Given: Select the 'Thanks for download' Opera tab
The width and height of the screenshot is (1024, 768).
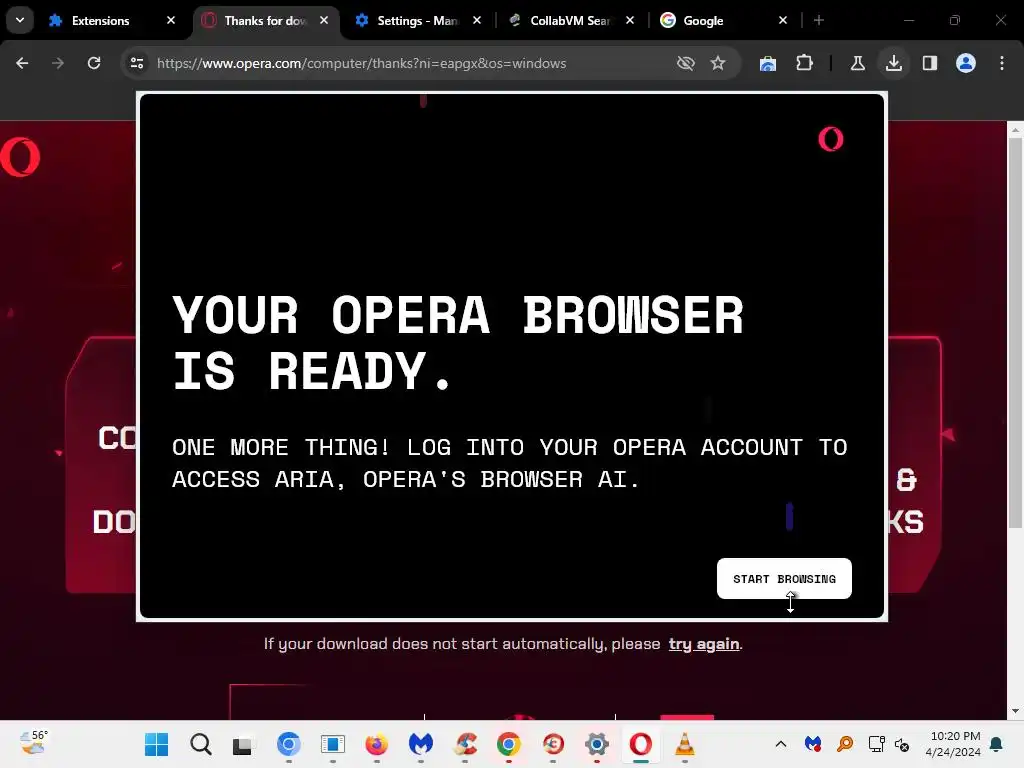Looking at the screenshot, I should point(264,21).
